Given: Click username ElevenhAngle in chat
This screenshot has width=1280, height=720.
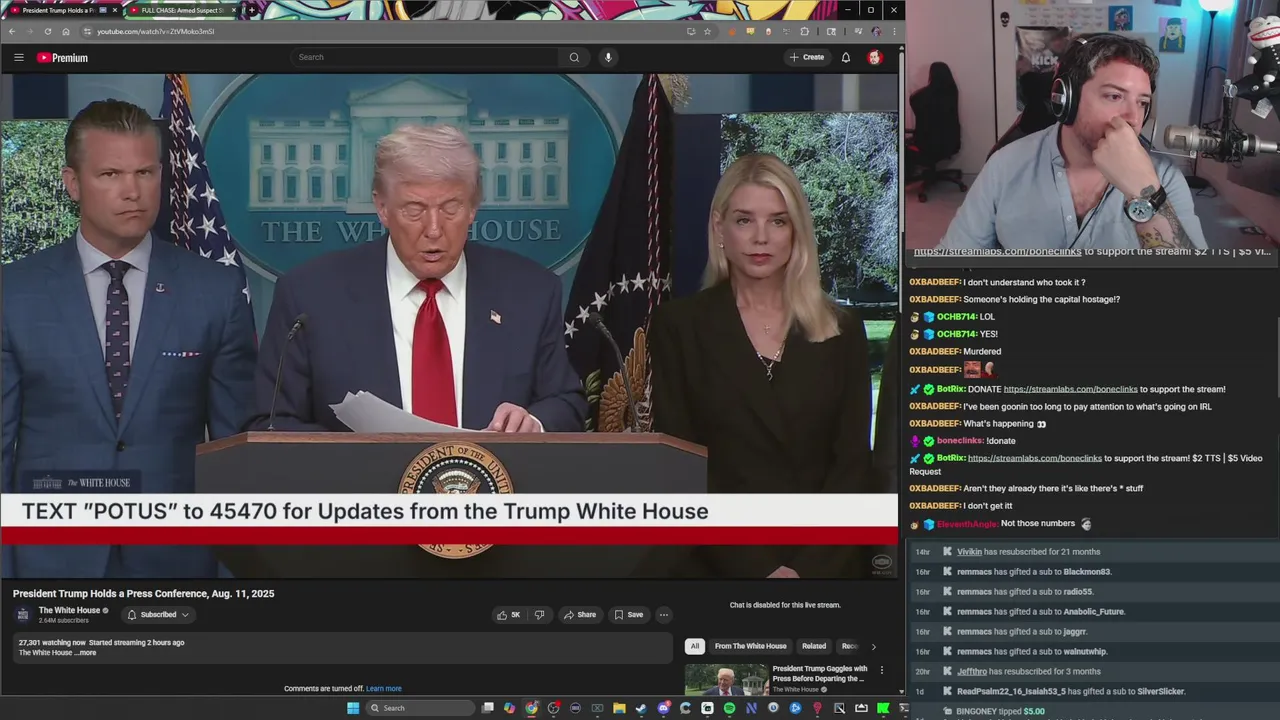Looking at the screenshot, I should coord(966,524).
